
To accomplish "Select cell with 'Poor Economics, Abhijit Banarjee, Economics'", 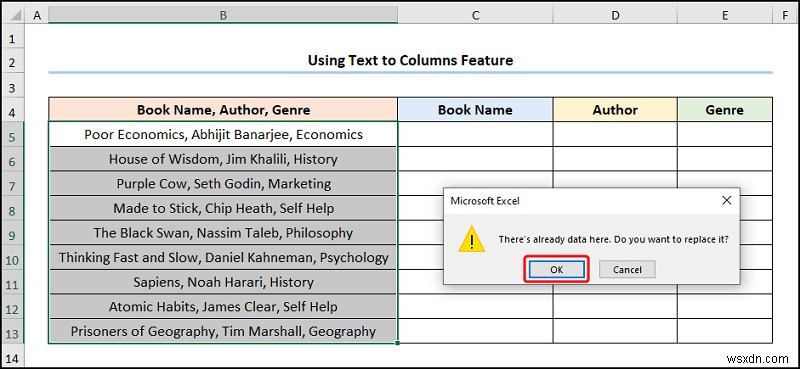I will pyautogui.click(x=223, y=134).
